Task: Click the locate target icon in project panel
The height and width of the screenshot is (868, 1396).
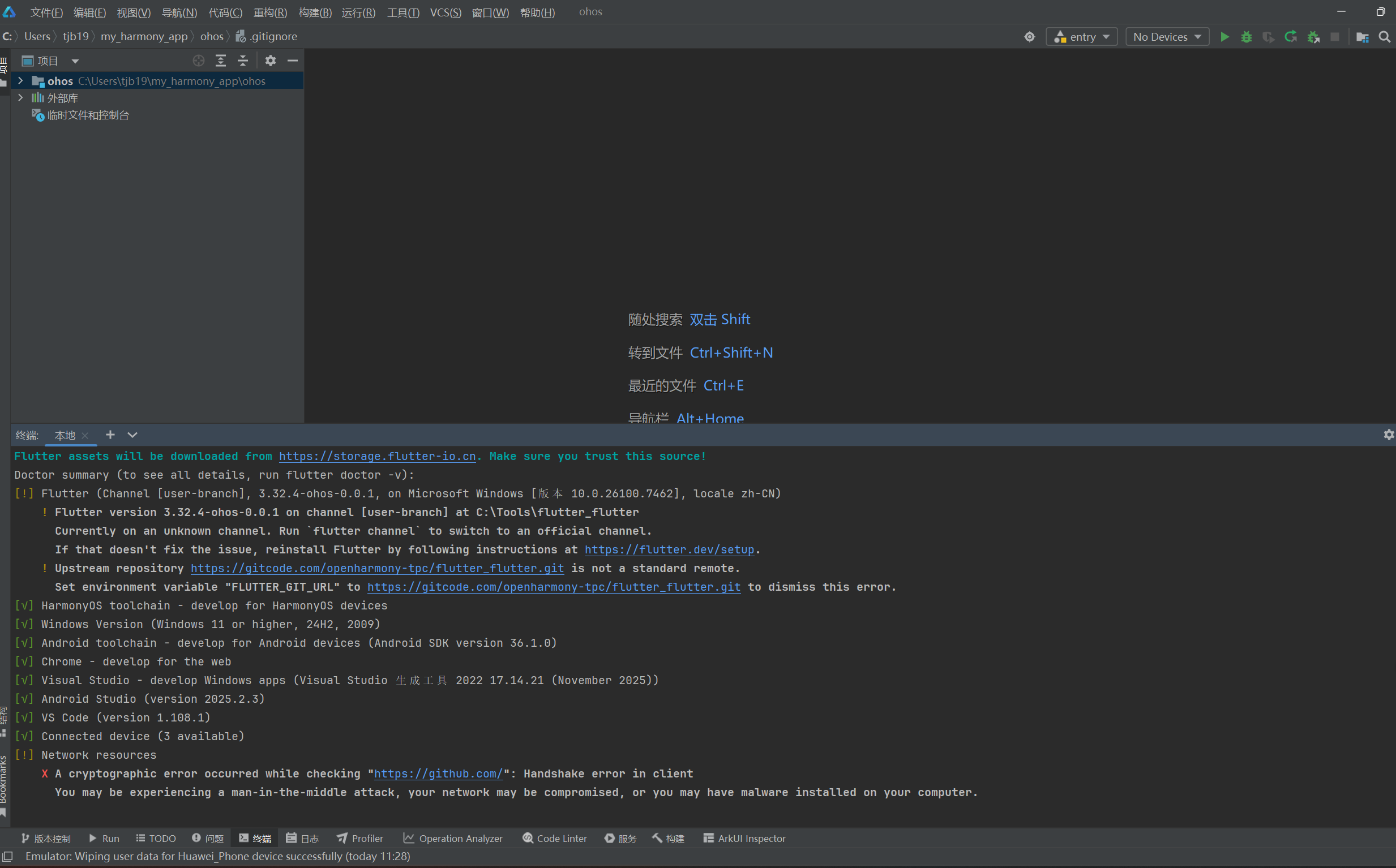Action: pos(199,61)
